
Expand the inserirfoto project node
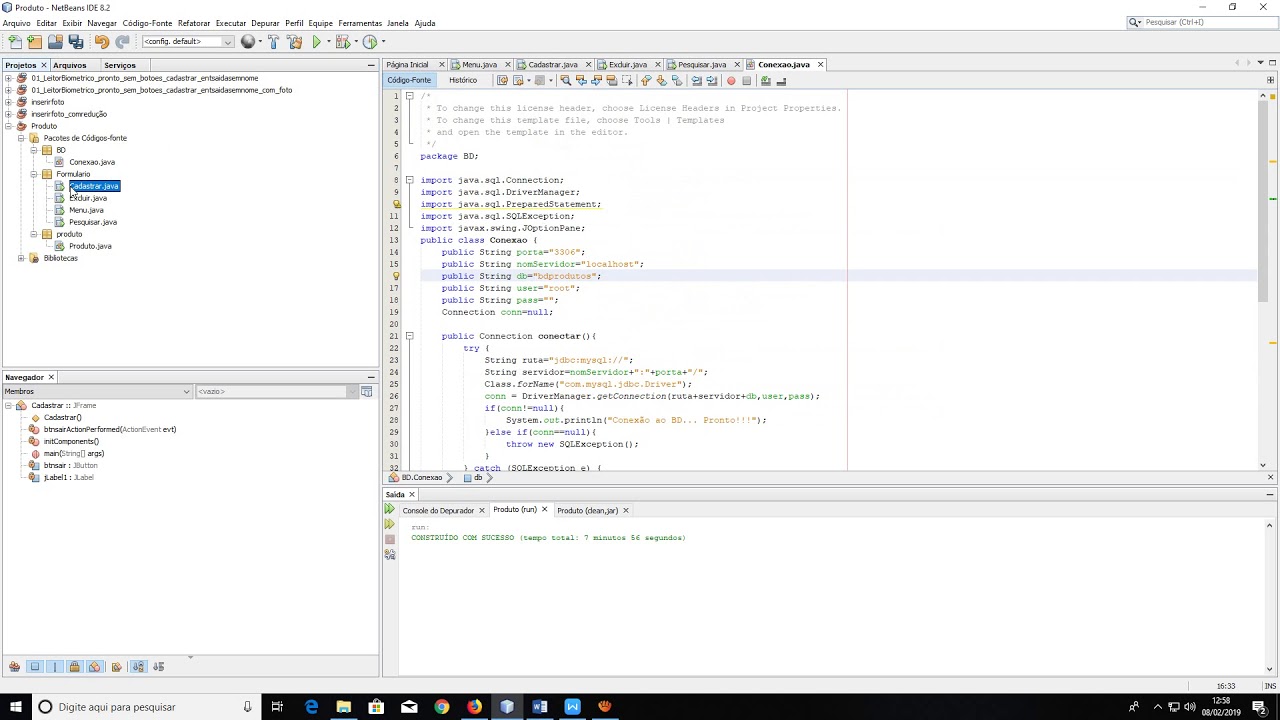(8, 102)
